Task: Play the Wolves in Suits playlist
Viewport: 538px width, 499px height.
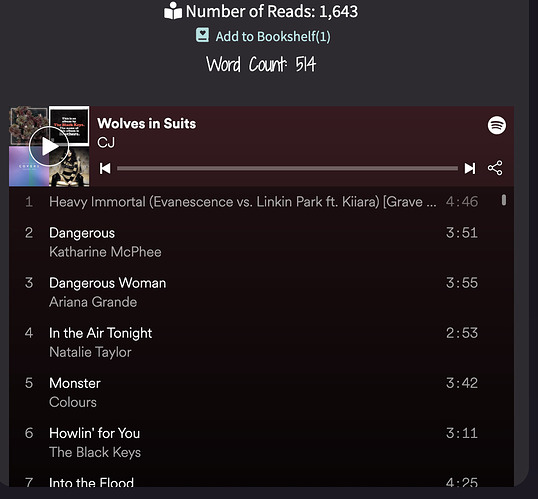Action: 49,146
